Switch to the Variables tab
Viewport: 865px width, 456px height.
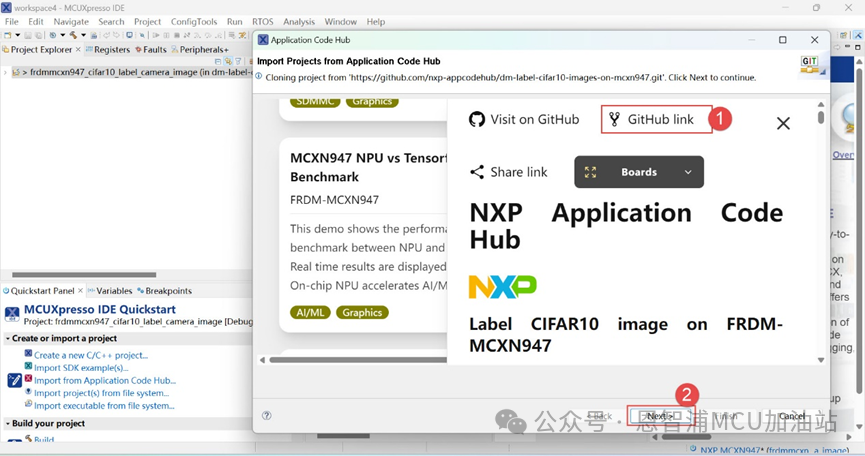click(110, 291)
